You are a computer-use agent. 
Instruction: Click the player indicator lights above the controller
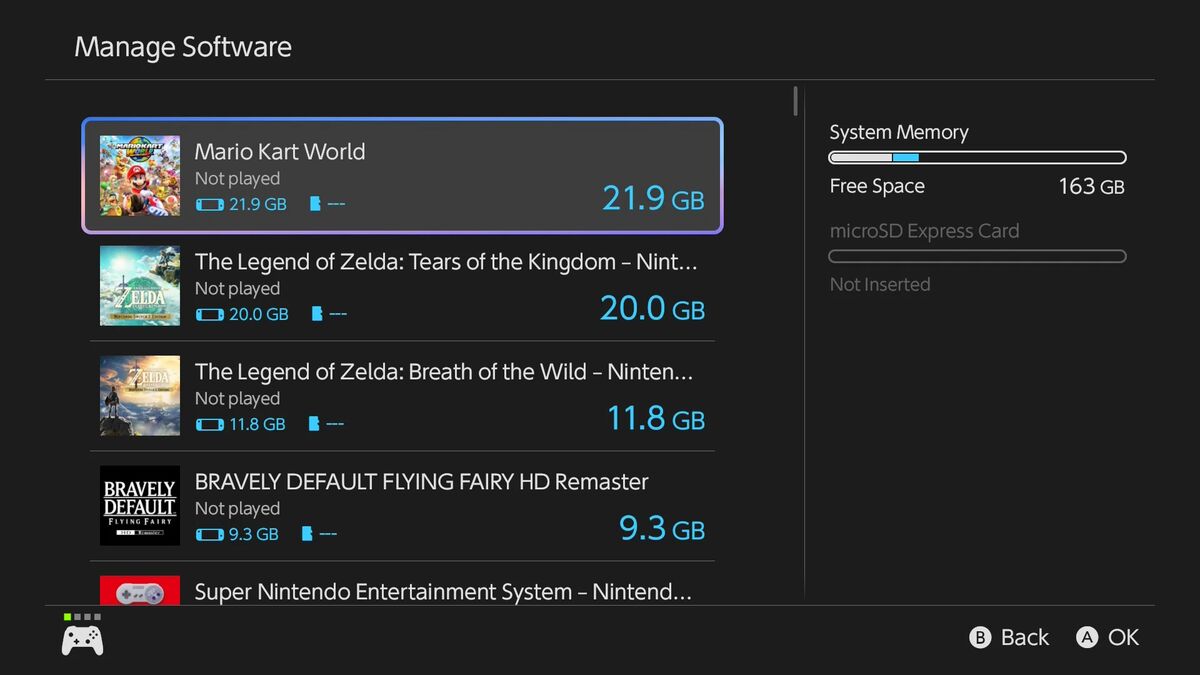[x=82, y=617]
